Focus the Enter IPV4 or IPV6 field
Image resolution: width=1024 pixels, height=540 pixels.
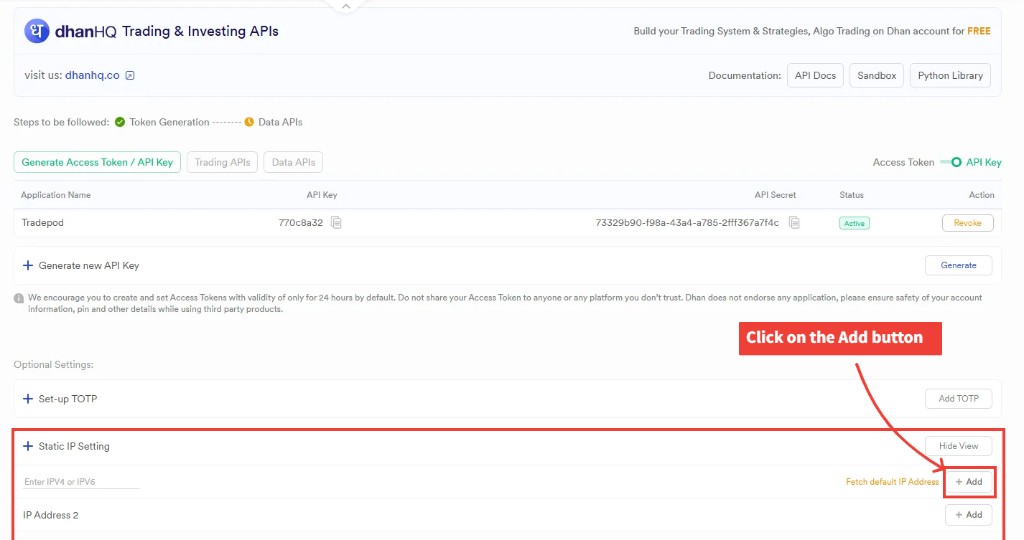pyautogui.click(x=81, y=482)
